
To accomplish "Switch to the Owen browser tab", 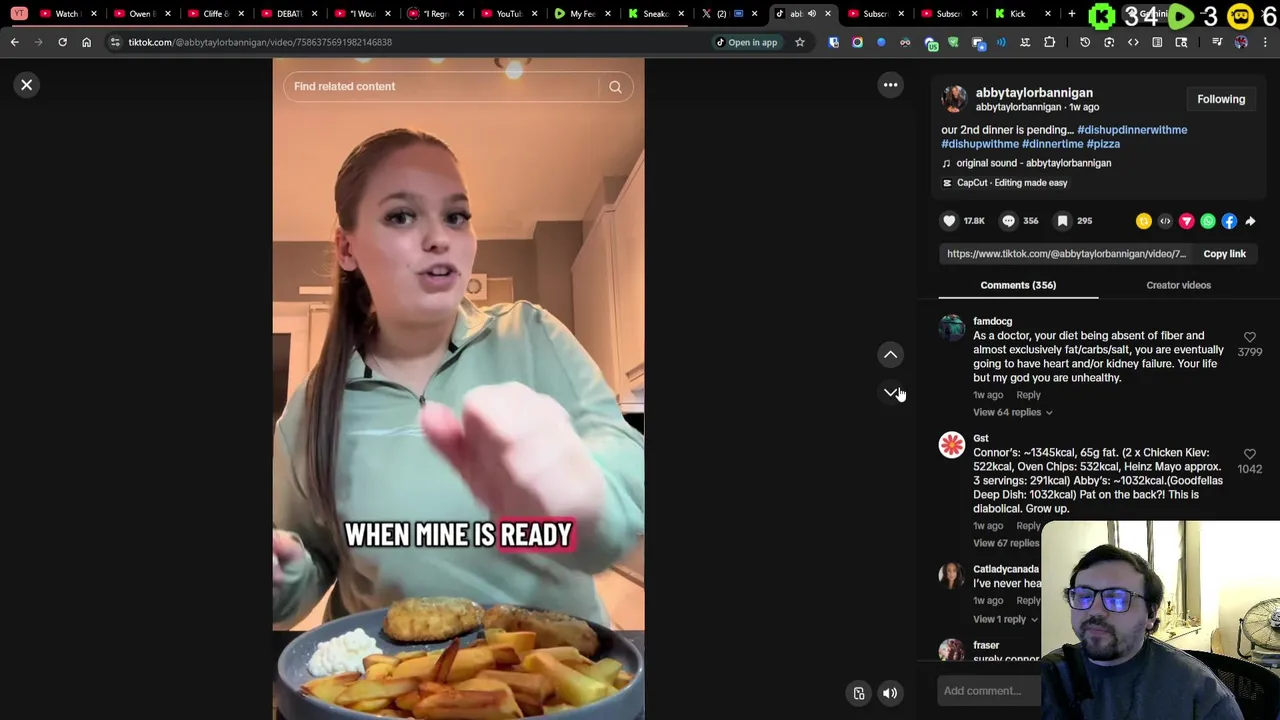I will click(140, 14).
